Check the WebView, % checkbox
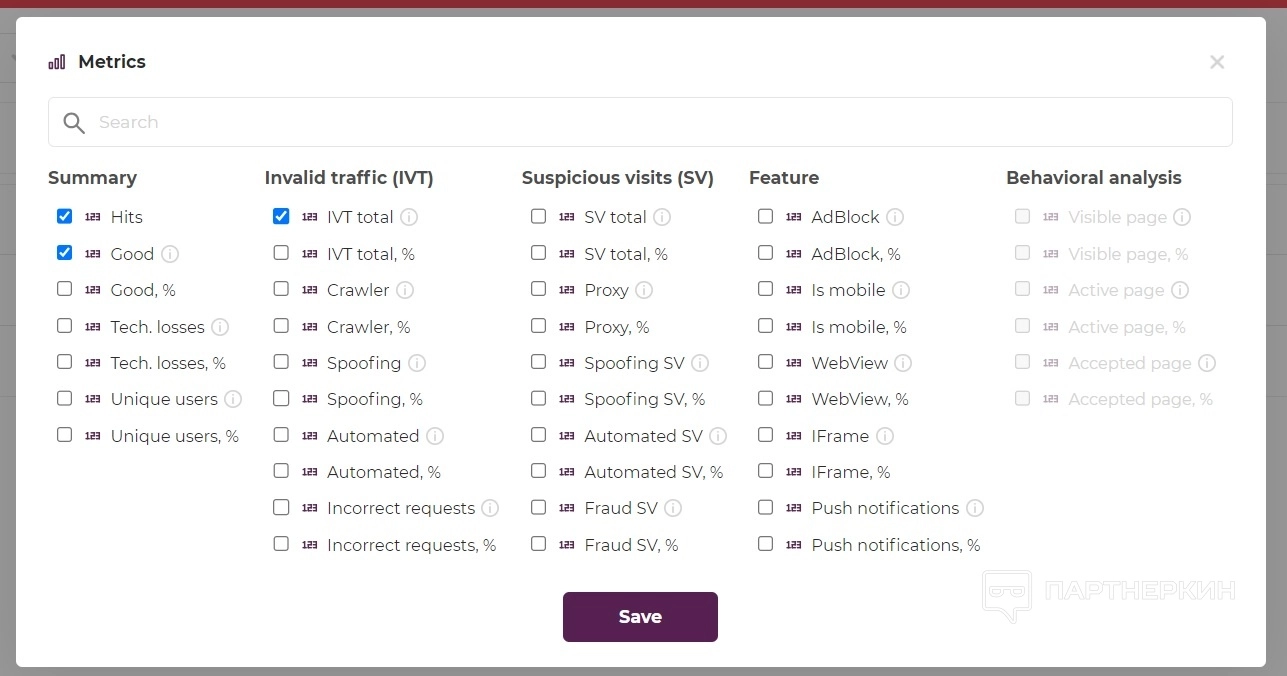This screenshot has height=676, width=1287. [766, 398]
